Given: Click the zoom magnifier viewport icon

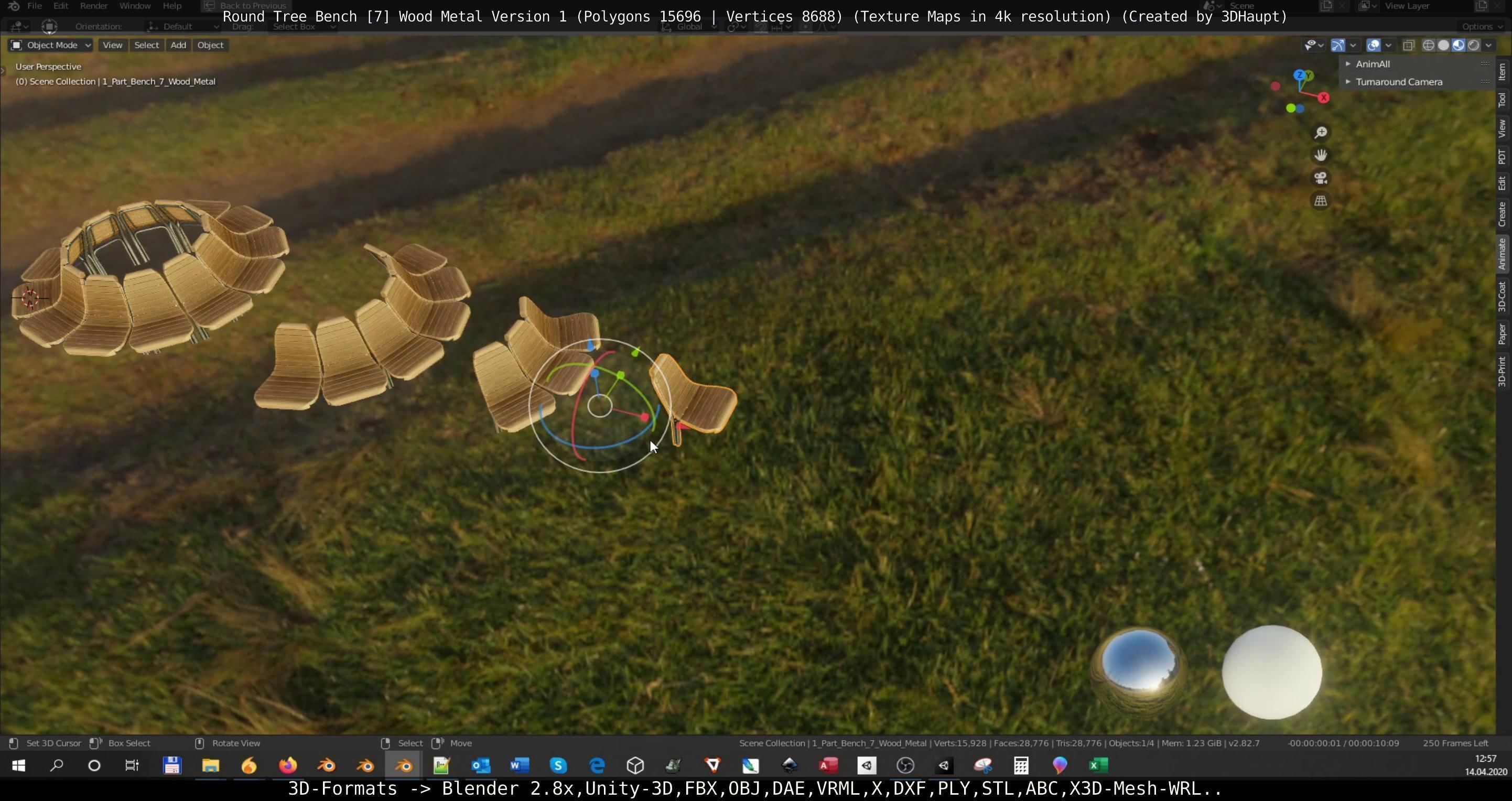Looking at the screenshot, I should (1320, 133).
